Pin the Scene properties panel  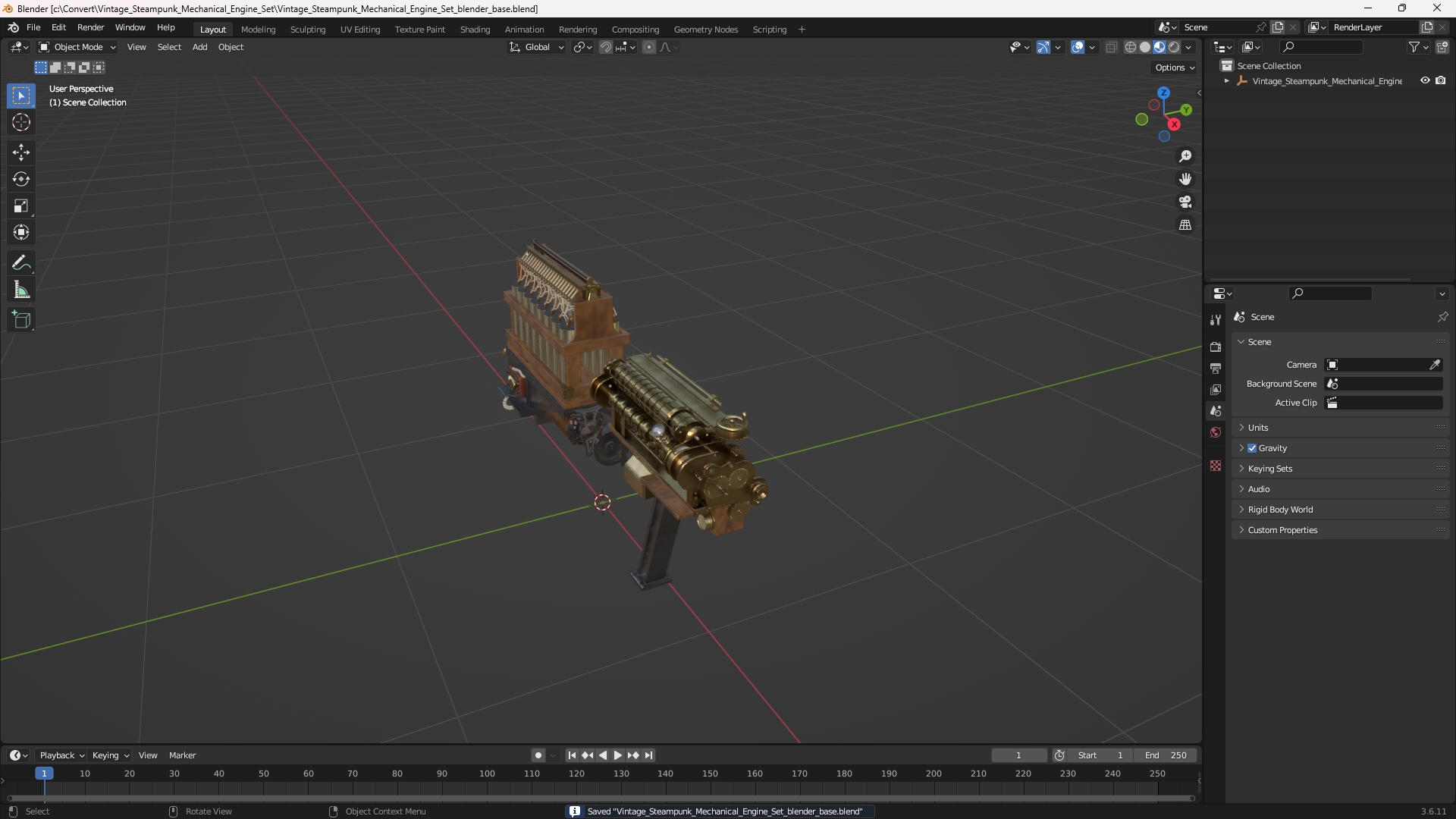1442,317
